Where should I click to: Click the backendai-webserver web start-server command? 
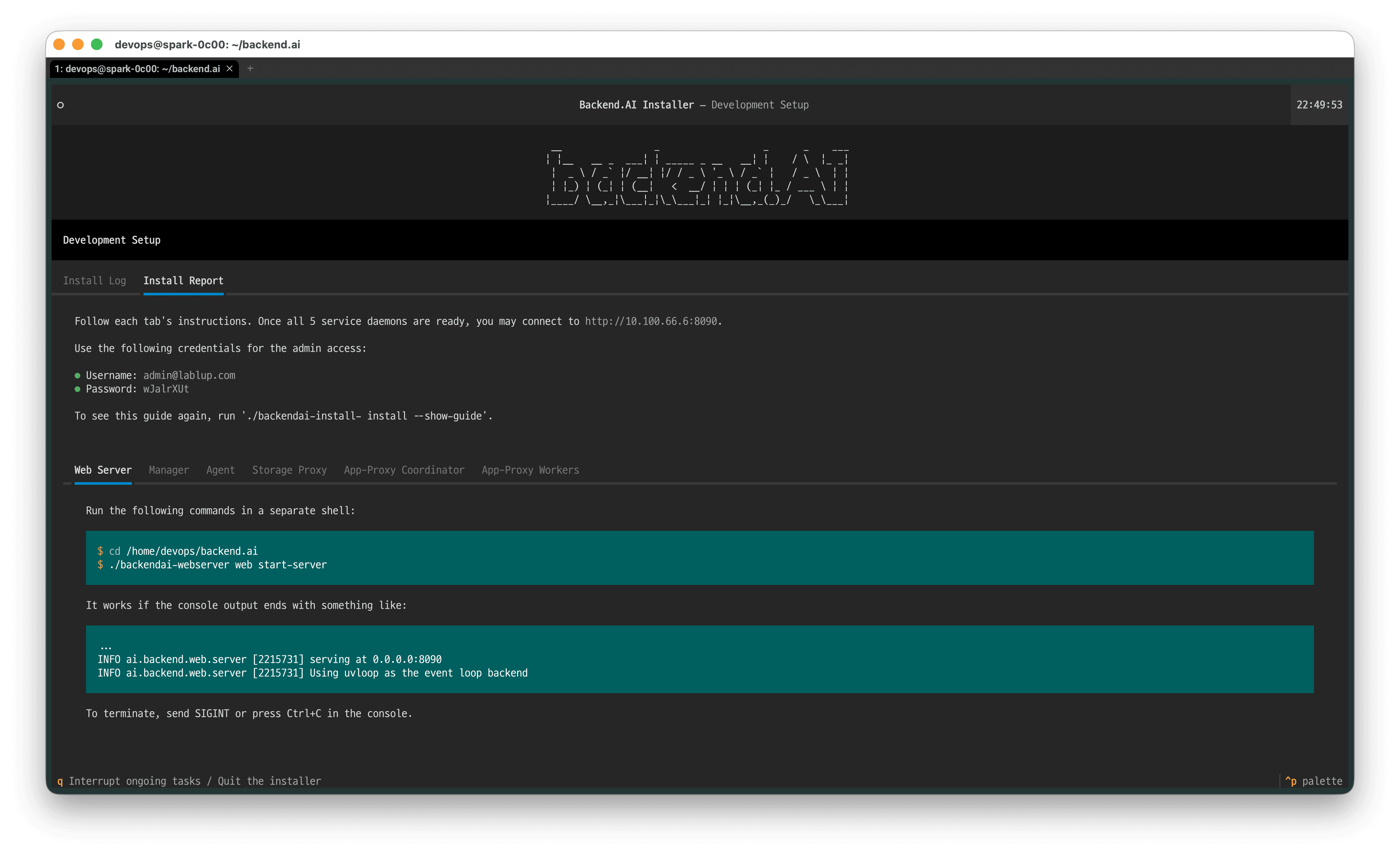(x=212, y=565)
